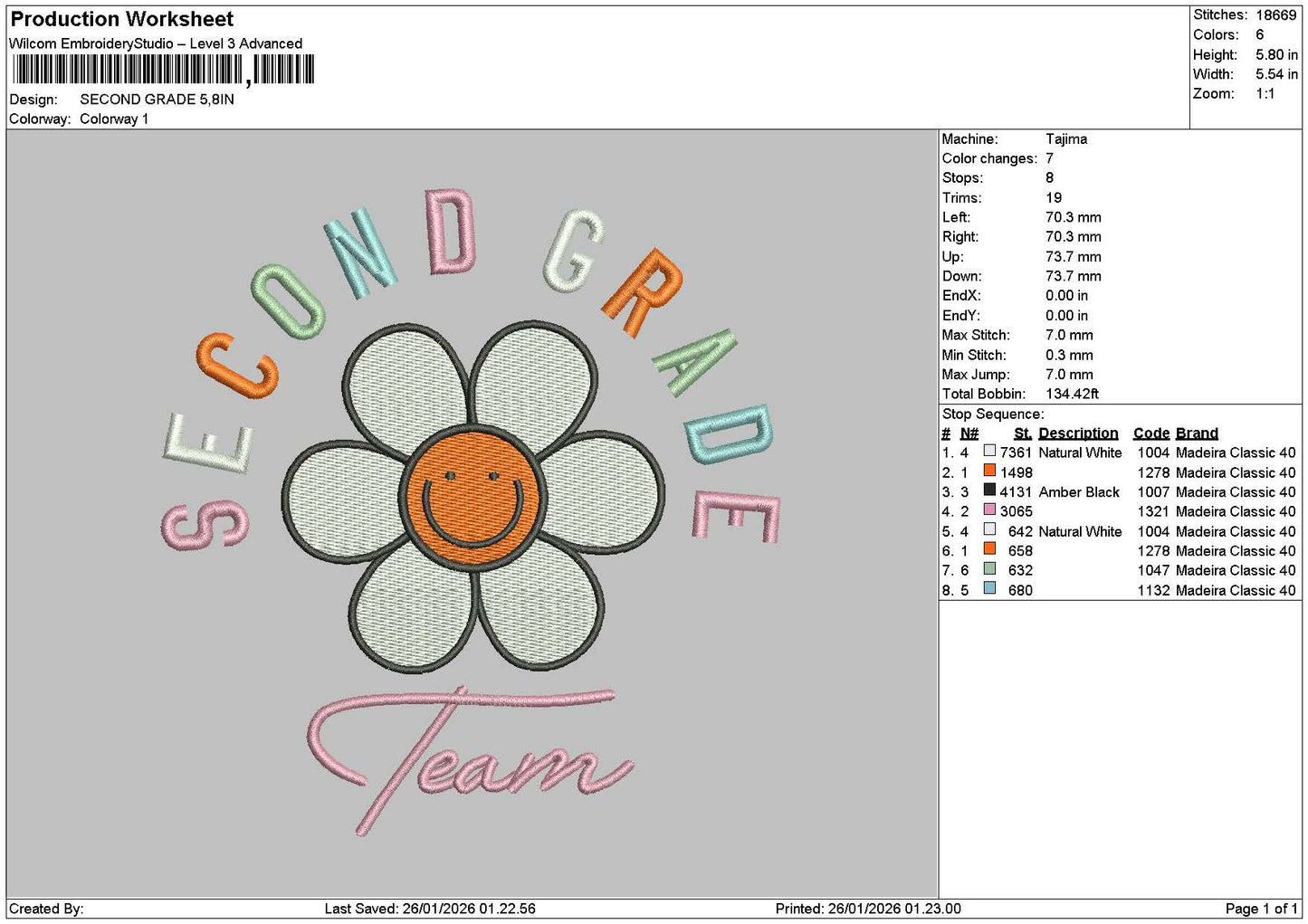Click thread code 1132
Image resolution: width=1308 pixels, height=924 pixels.
point(1153,590)
